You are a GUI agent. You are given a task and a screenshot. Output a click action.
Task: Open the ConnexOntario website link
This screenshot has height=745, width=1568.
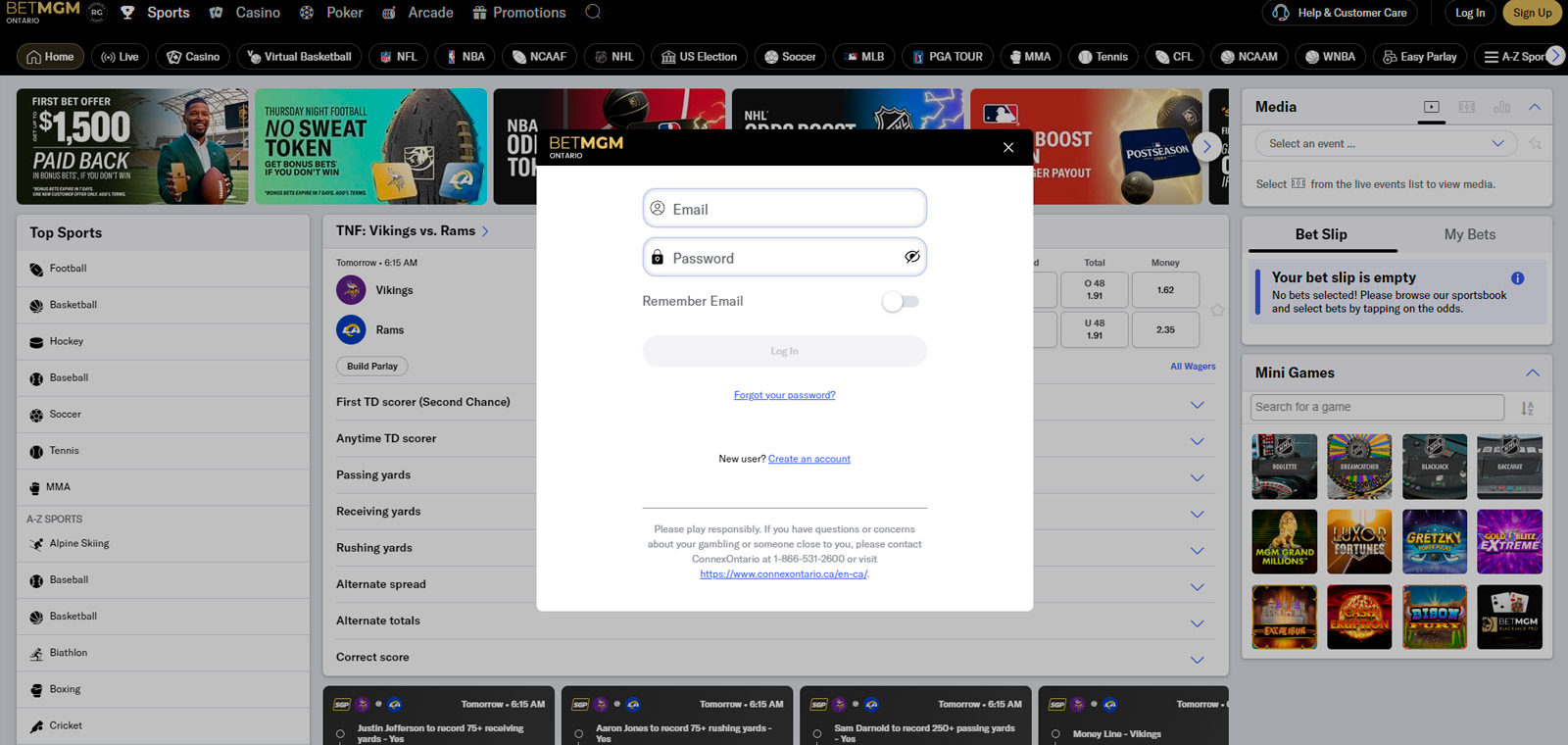pyautogui.click(x=784, y=574)
